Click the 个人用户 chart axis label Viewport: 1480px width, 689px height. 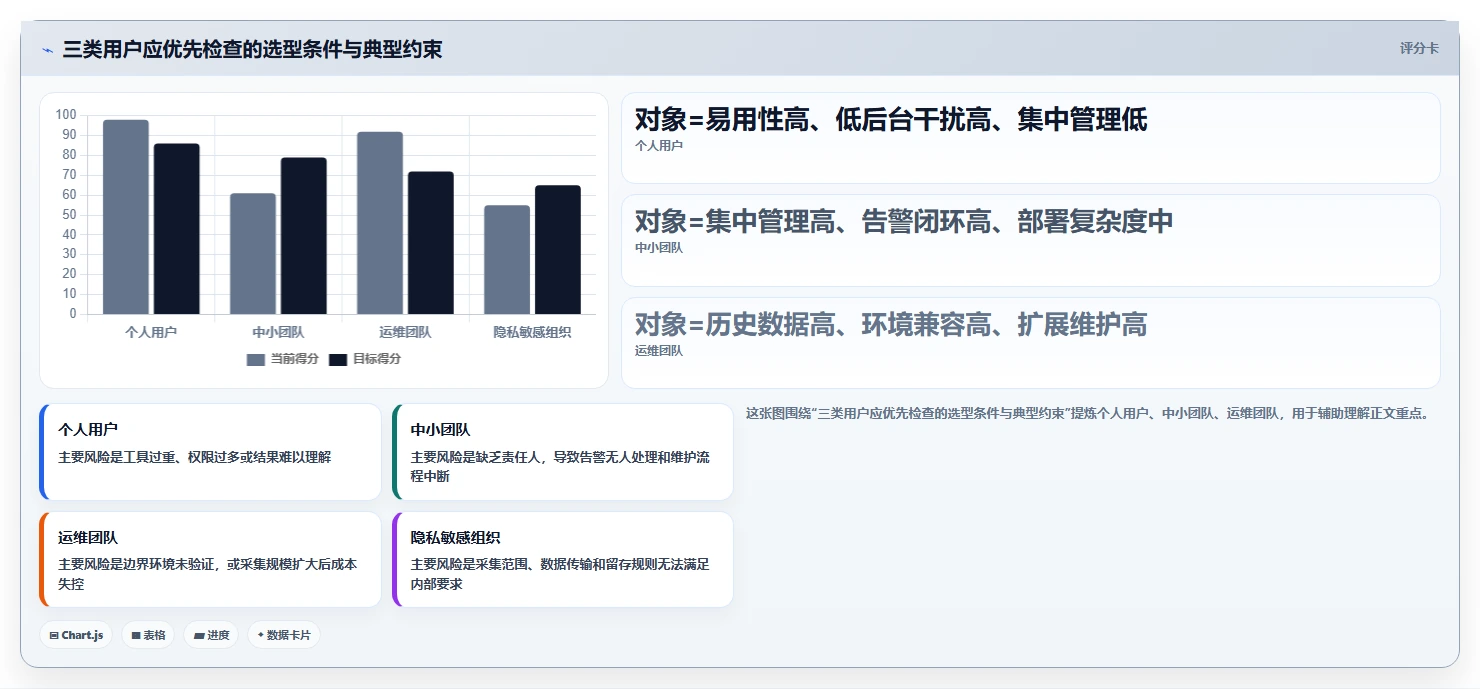tap(151, 332)
